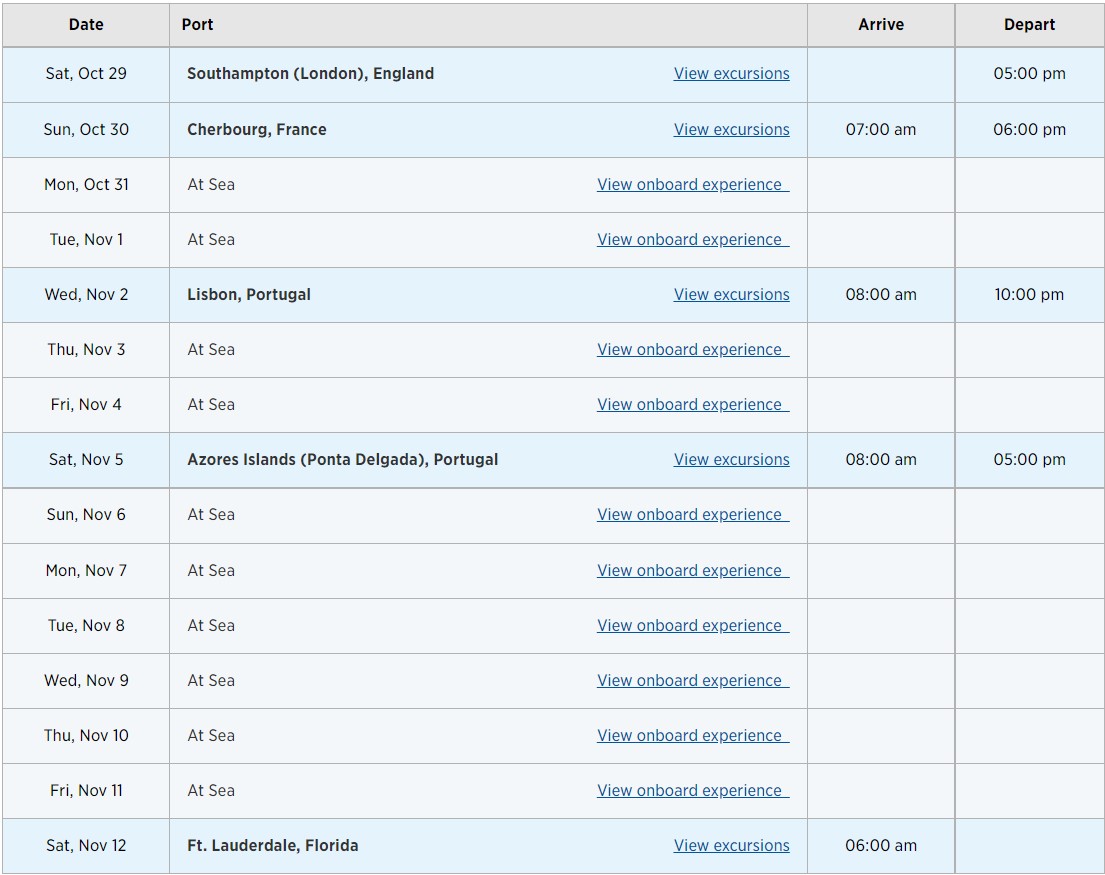The image size is (1105, 875).
Task: Click Cherbourg's 07:00 am arrival time
Action: 881,130
